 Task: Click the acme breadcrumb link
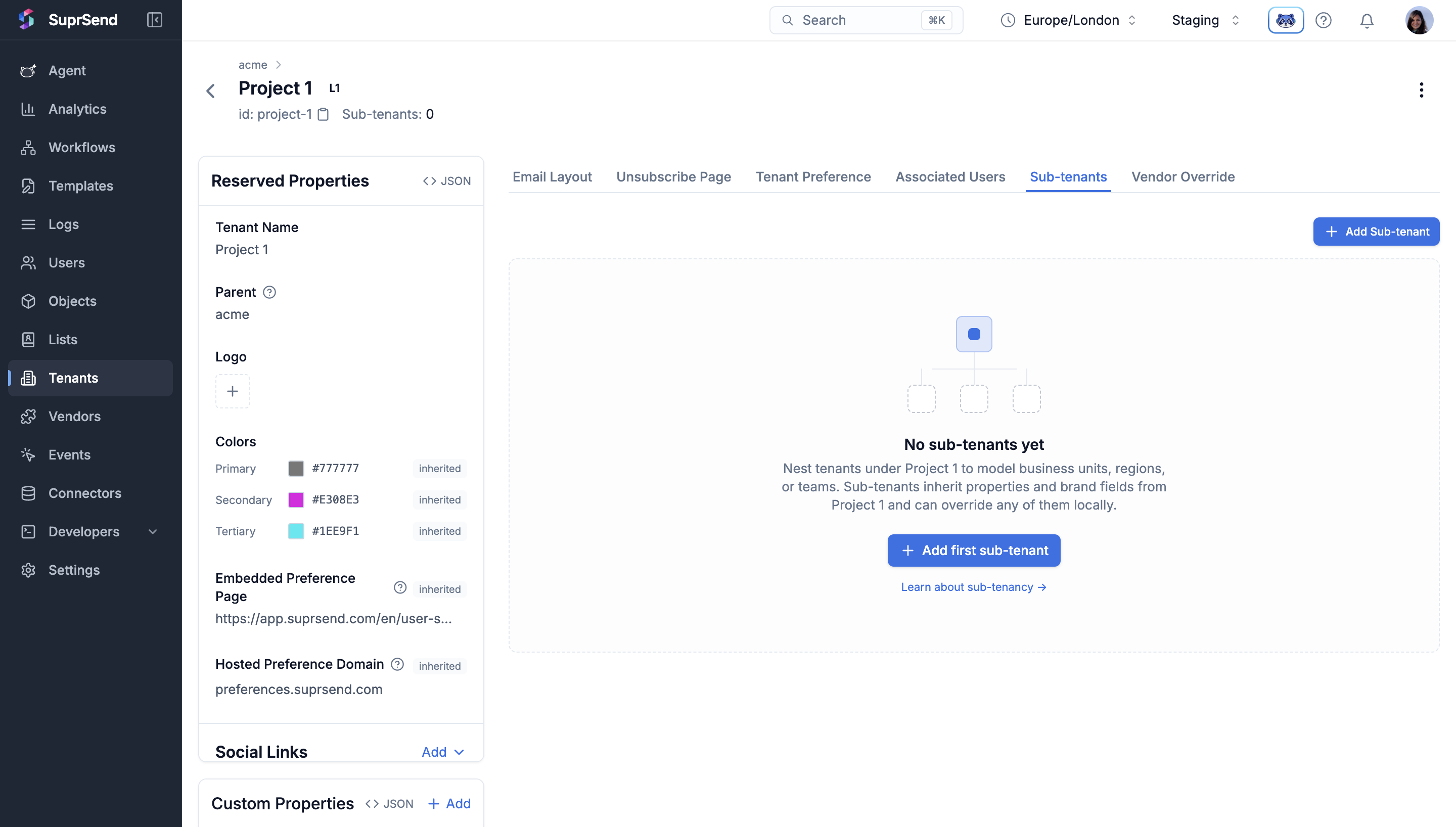pyautogui.click(x=253, y=65)
